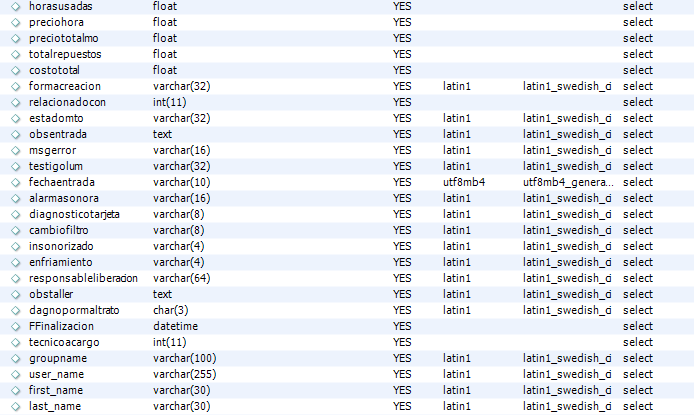Click utf8mb4 charset in fechaentrada row
This screenshot has width=694, height=415.
click(464, 182)
